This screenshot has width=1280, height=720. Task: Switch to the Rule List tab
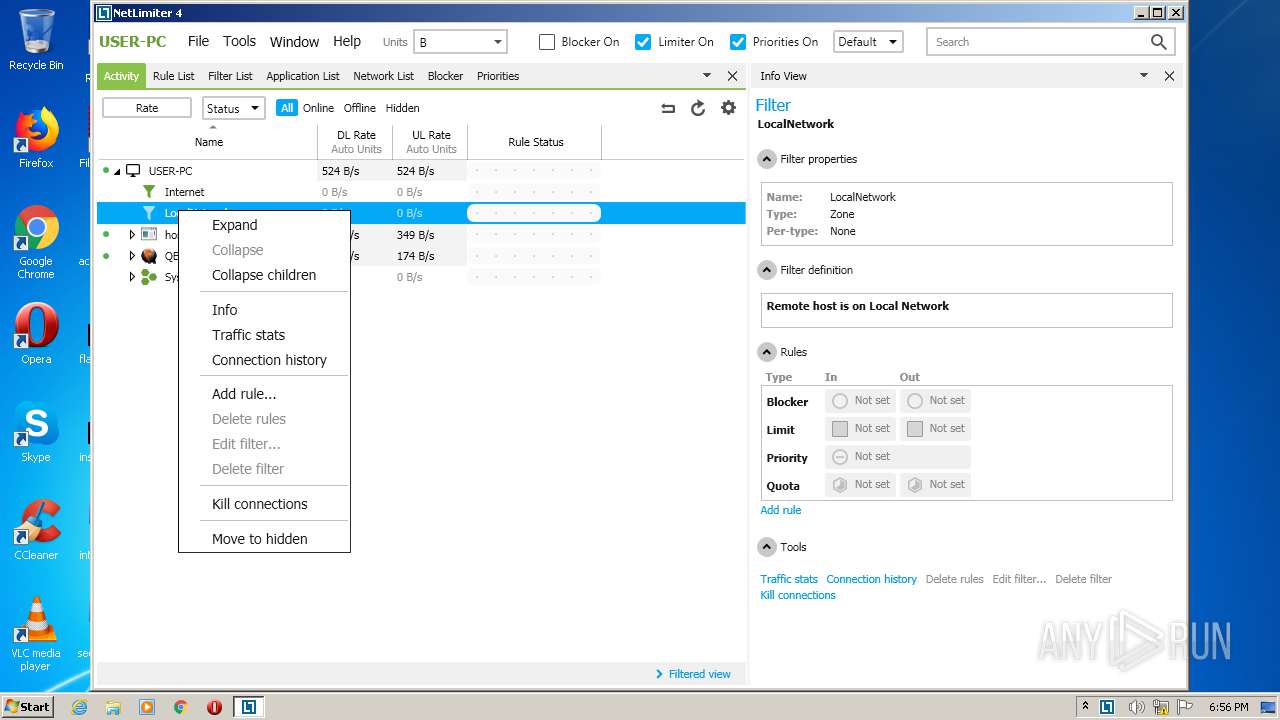pos(173,76)
